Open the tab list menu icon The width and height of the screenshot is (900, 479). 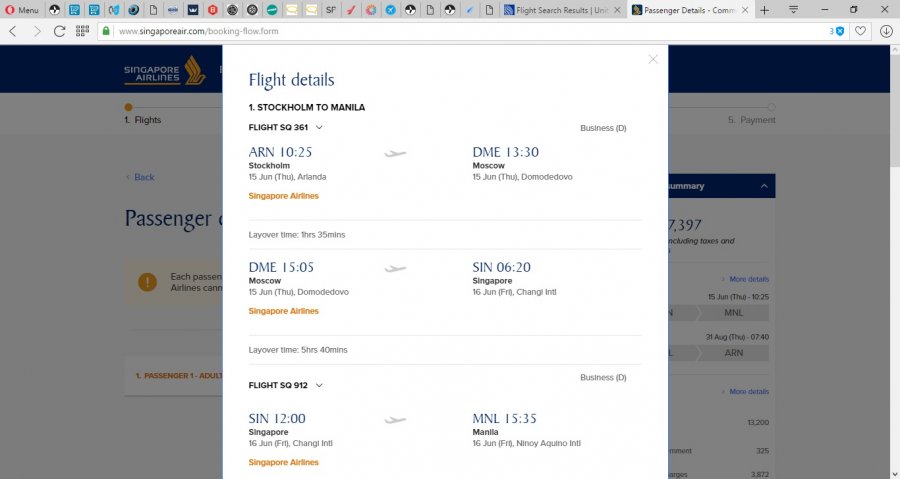[x=793, y=10]
